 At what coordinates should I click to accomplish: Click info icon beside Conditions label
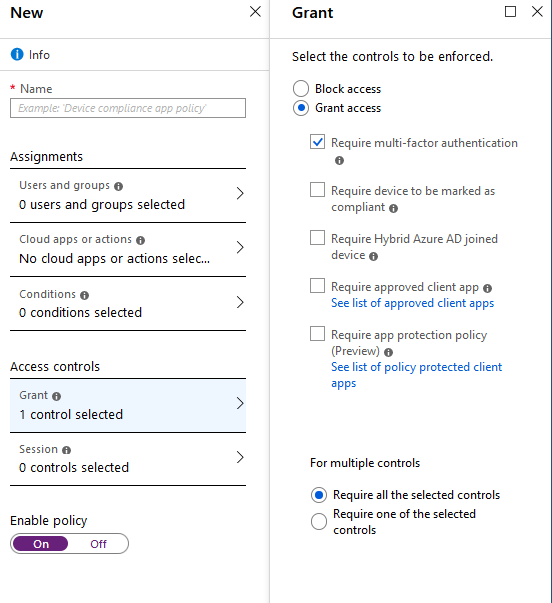click(84, 295)
